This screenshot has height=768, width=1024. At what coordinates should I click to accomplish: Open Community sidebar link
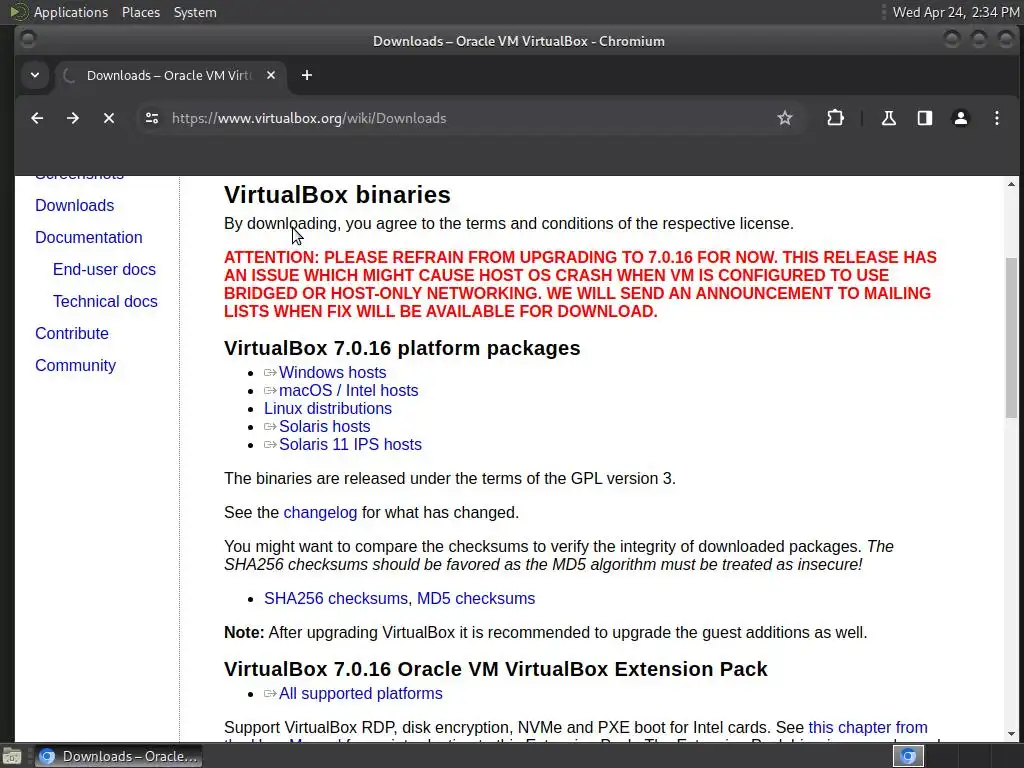click(x=75, y=365)
